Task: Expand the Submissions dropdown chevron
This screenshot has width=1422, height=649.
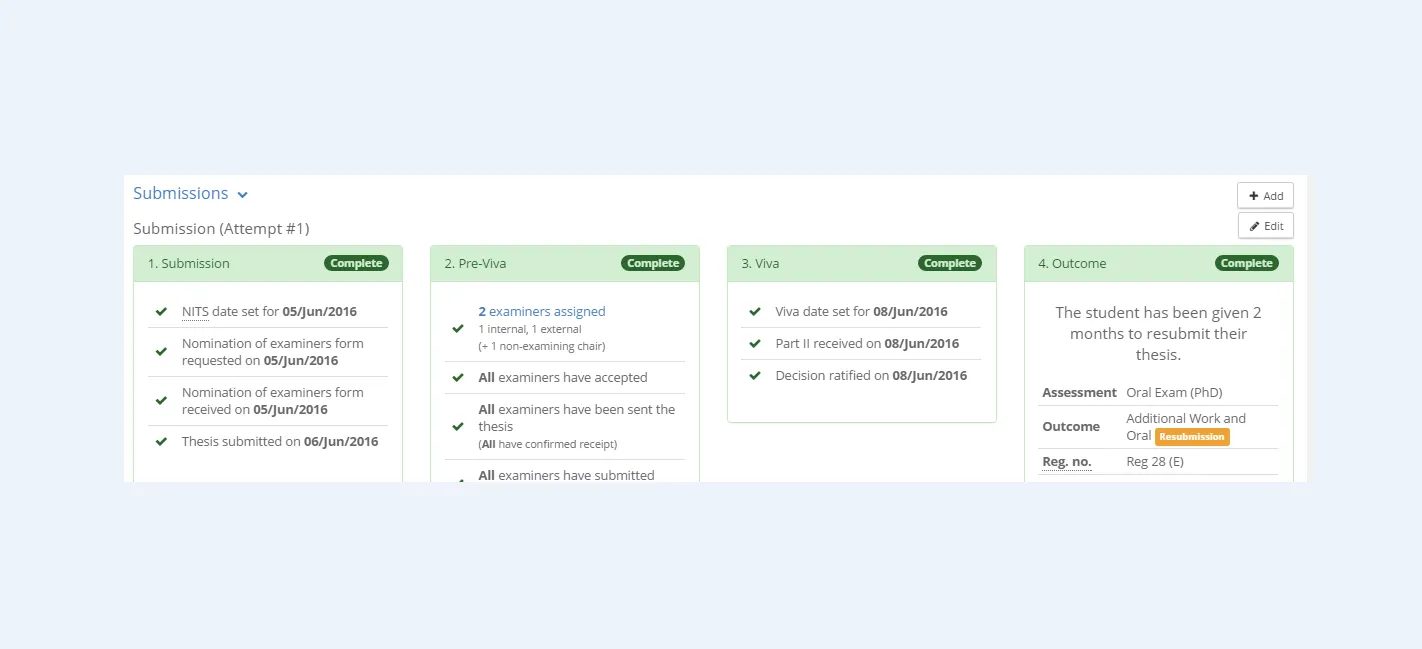Action: click(x=241, y=194)
